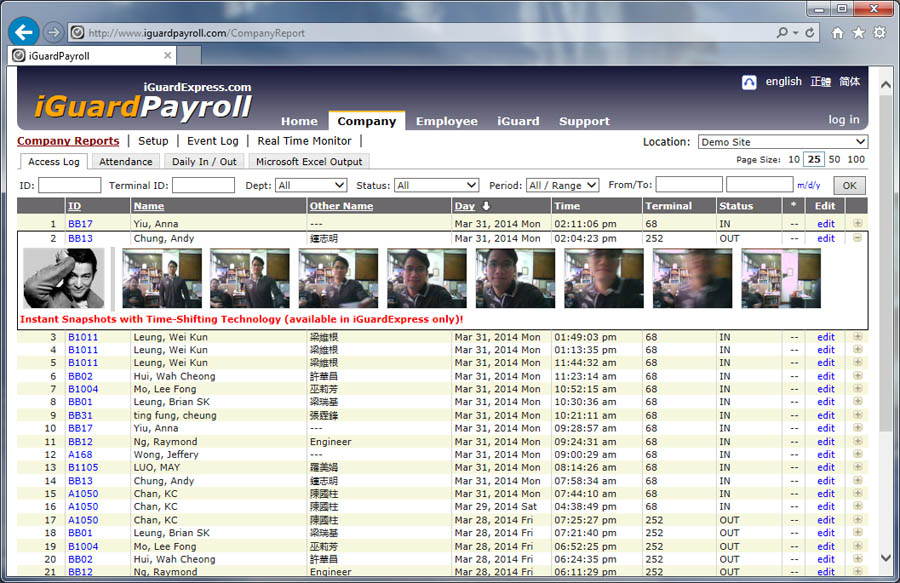Sort by the Other Name column header
Viewport: 900px width, 583px height.
tap(342, 206)
